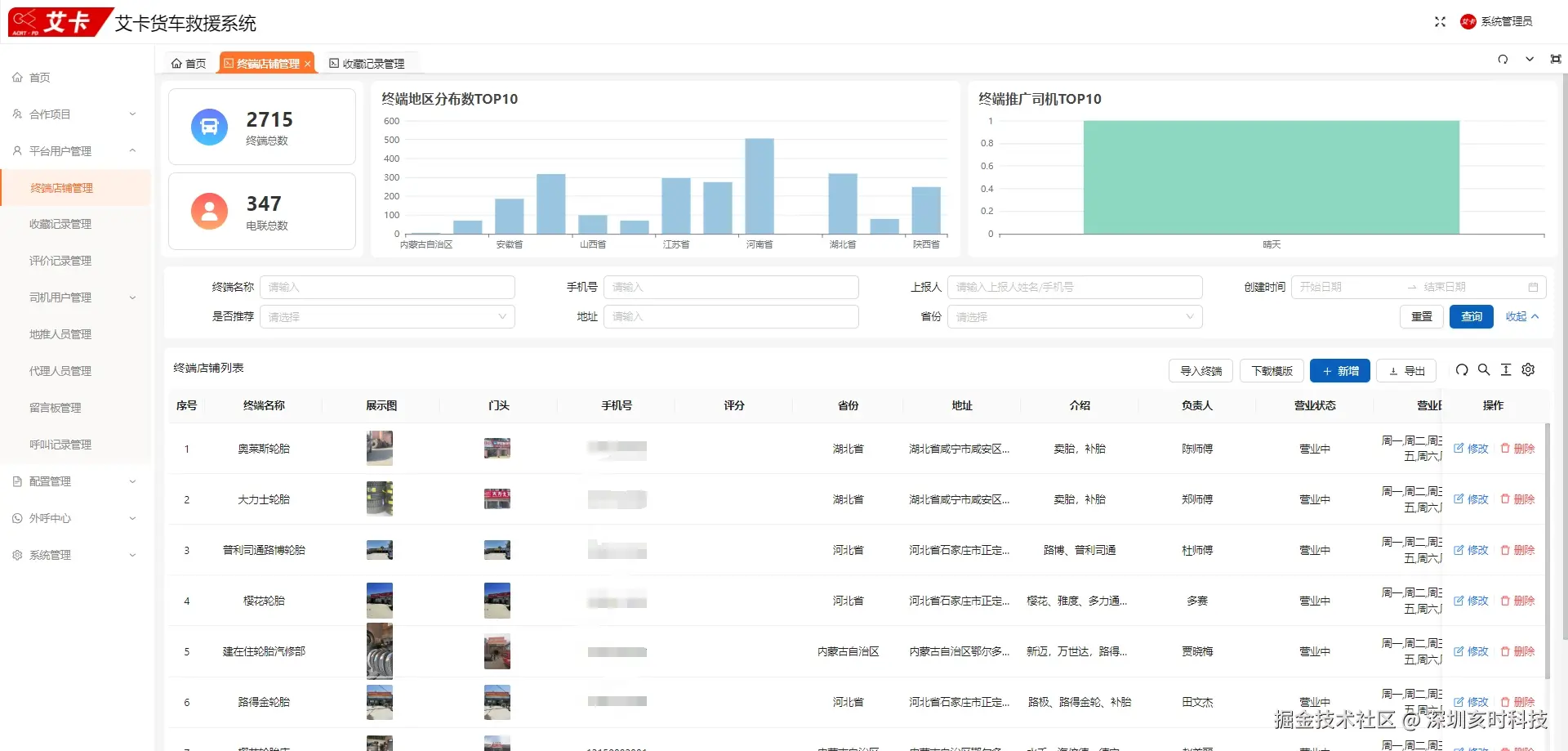Open the 是否推荐 dropdown

click(x=387, y=317)
